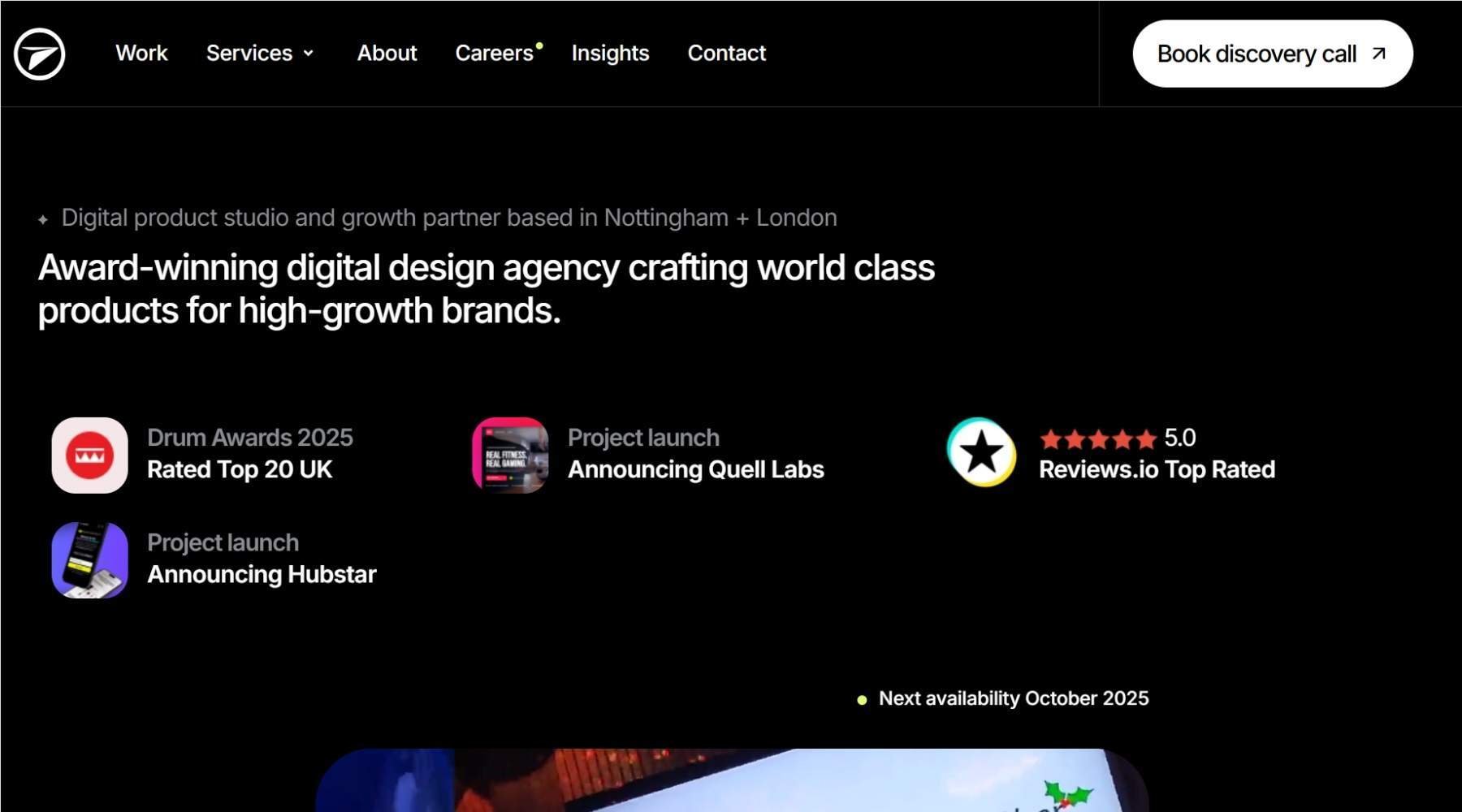Click the hero image at the bottom
1462x812 pixels.
[x=731, y=784]
